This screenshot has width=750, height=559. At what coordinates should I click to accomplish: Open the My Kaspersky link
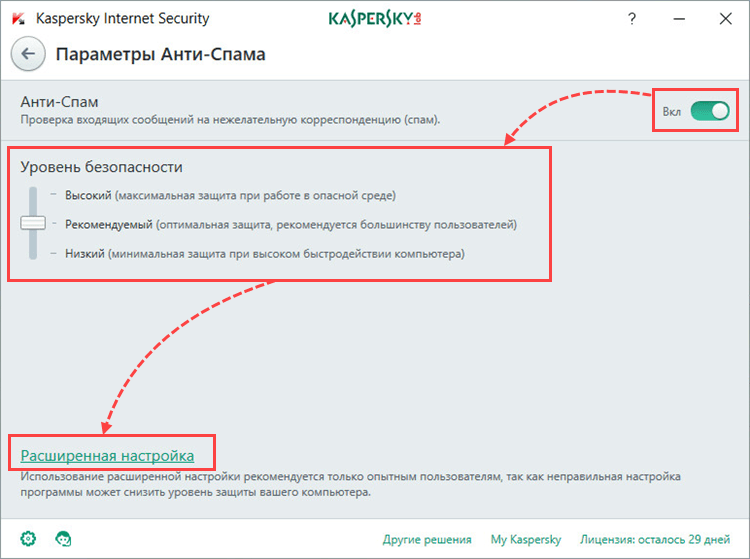click(x=526, y=539)
